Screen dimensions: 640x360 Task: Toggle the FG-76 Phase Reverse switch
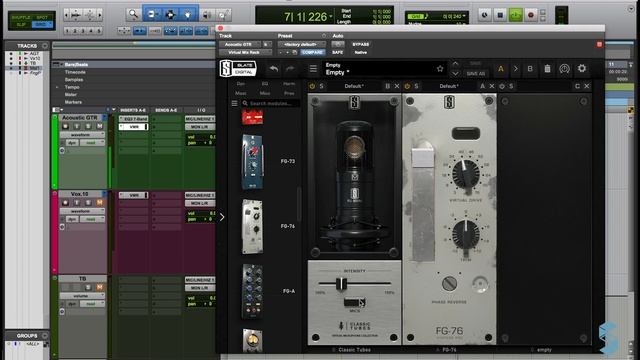pos(449,283)
